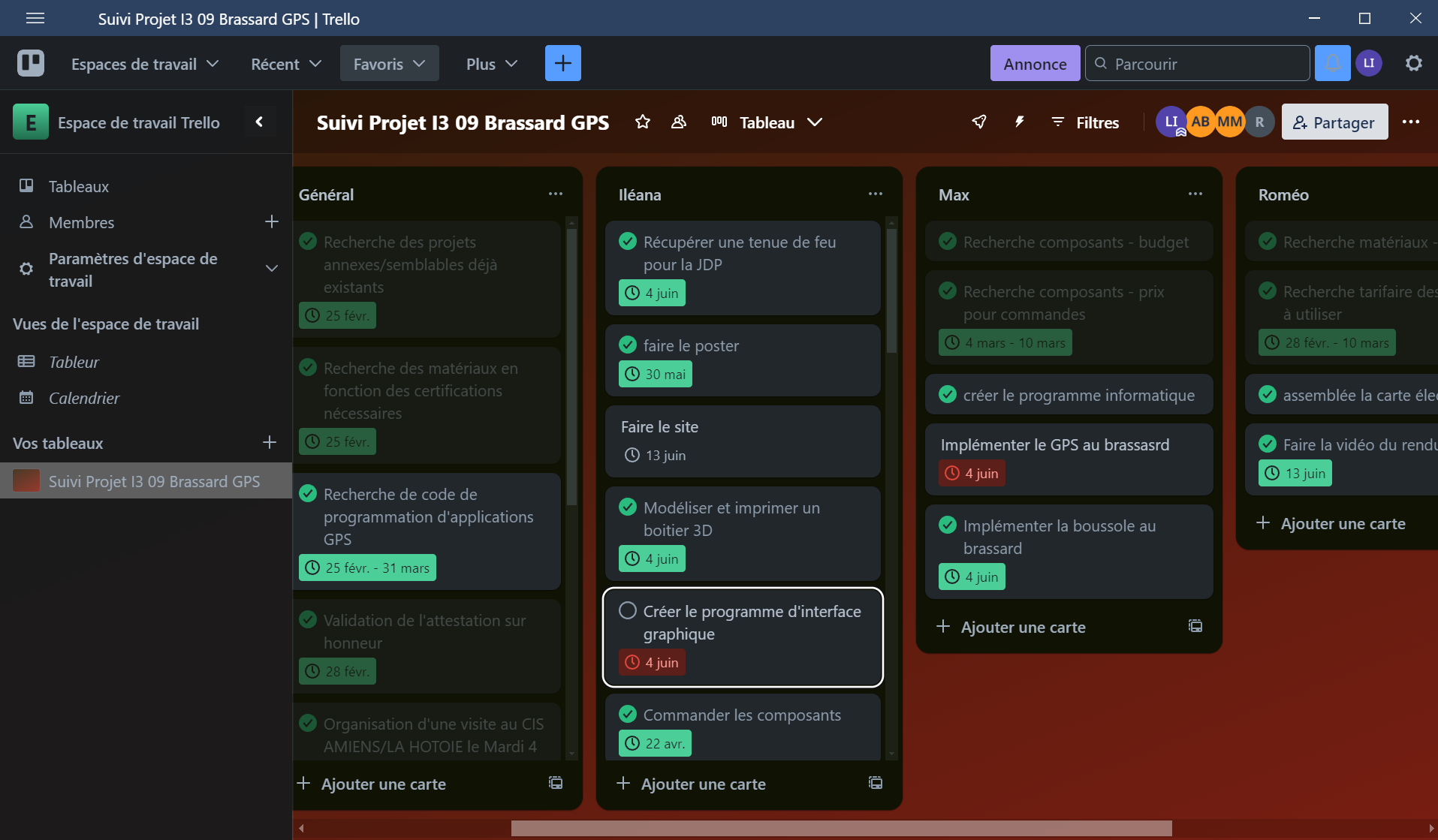The height and width of the screenshot is (840, 1438).
Task: Copy cards using the Iléana list copy icon
Action: click(x=876, y=782)
